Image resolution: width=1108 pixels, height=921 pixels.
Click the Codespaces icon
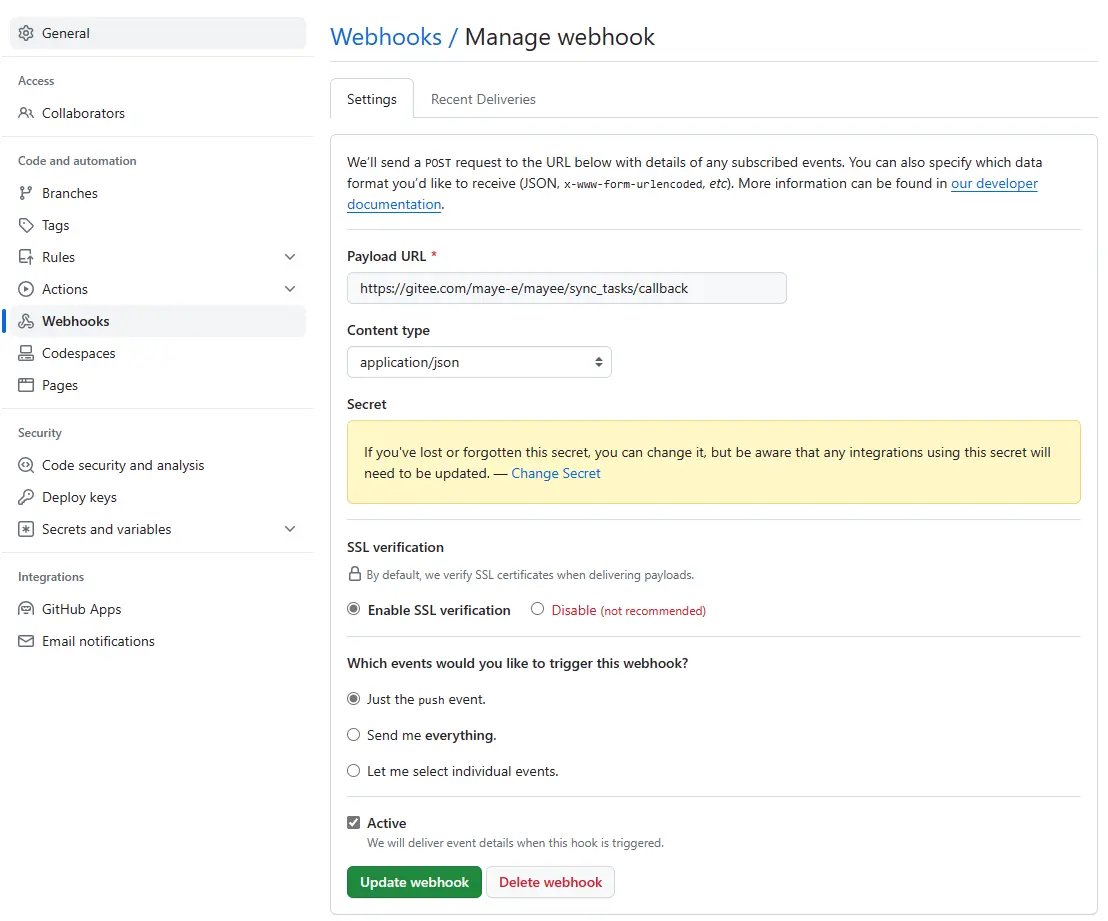pyautogui.click(x=26, y=353)
